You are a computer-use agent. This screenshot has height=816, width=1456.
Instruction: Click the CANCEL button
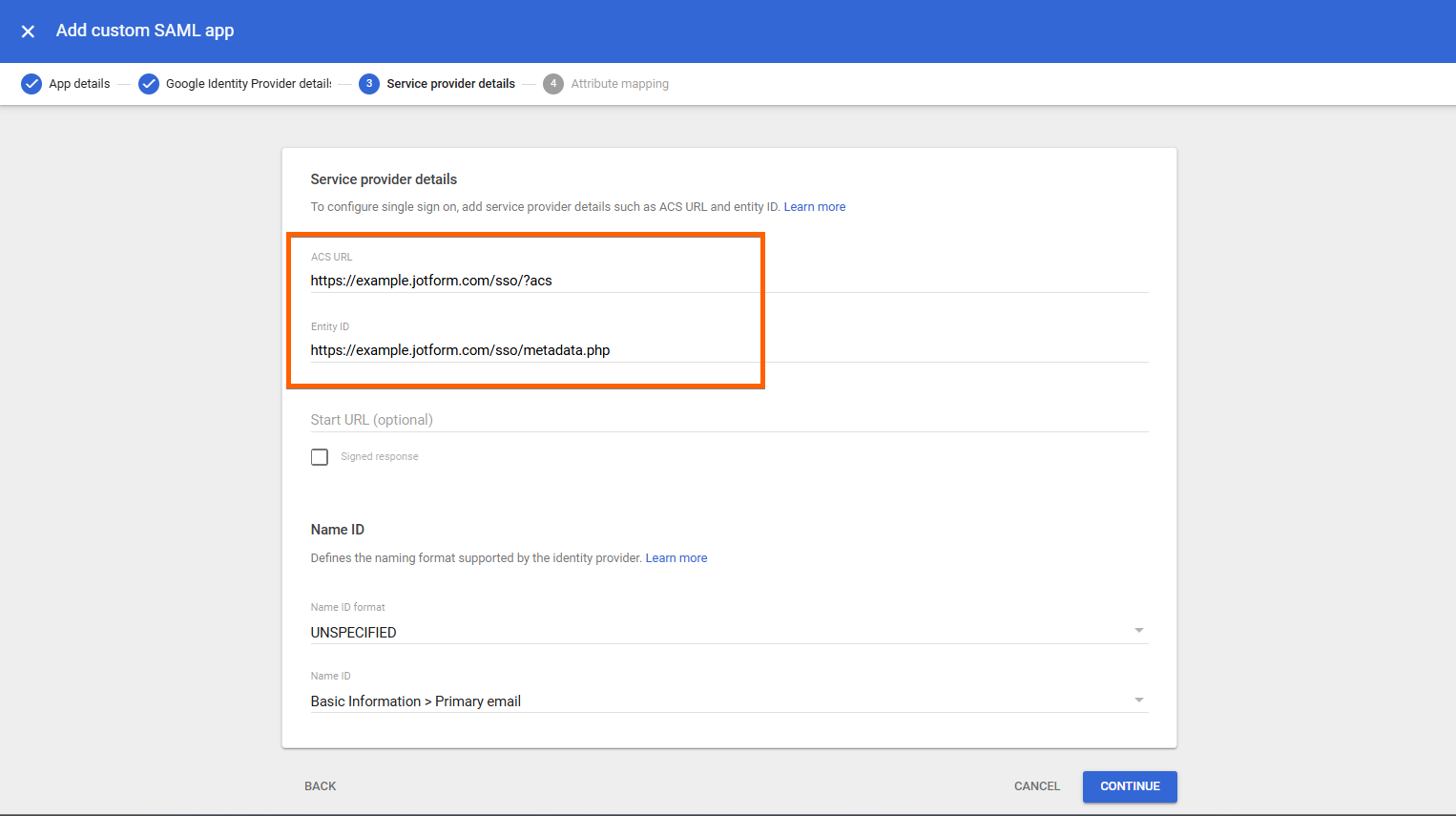point(1036,786)
